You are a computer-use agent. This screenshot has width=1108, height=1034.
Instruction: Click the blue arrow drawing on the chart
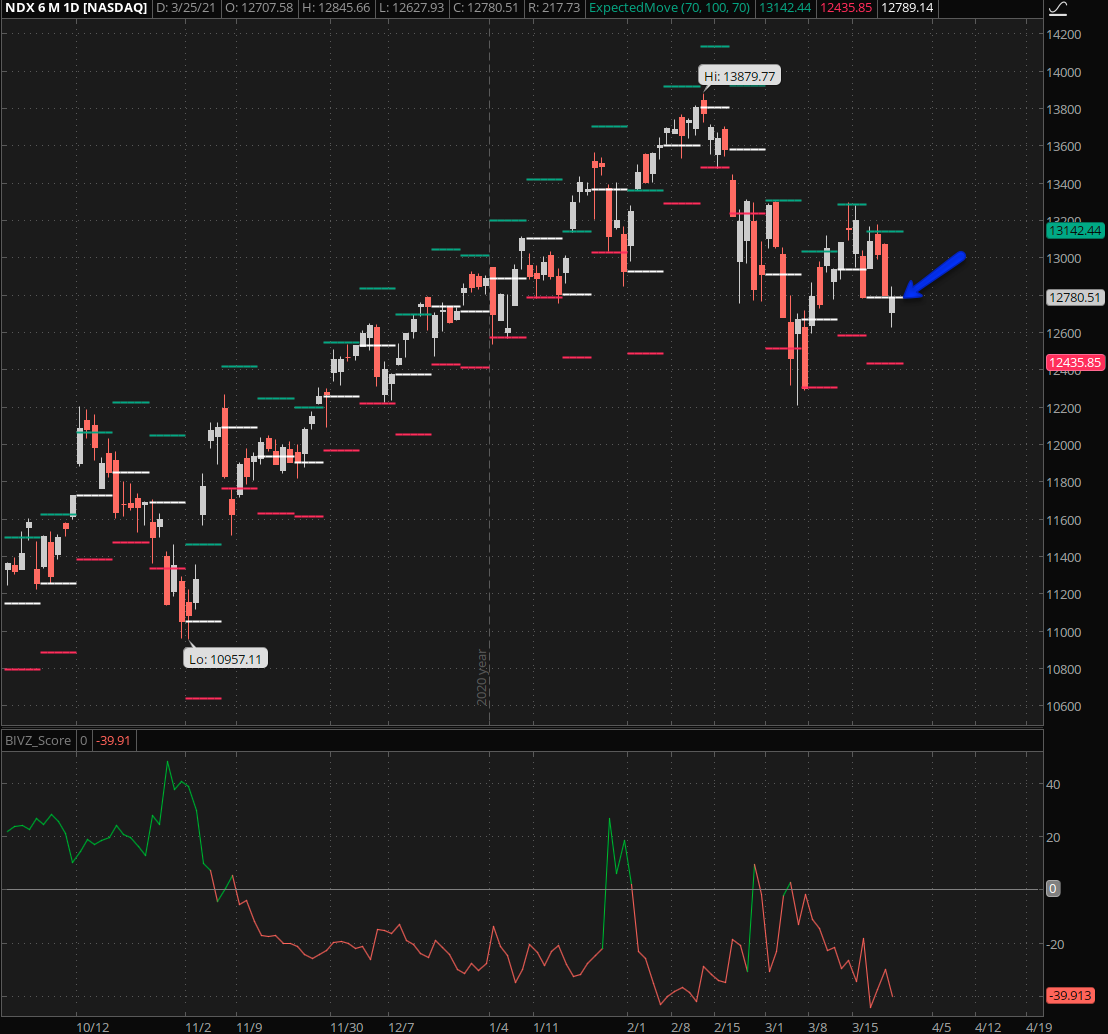tap(934, 275)
